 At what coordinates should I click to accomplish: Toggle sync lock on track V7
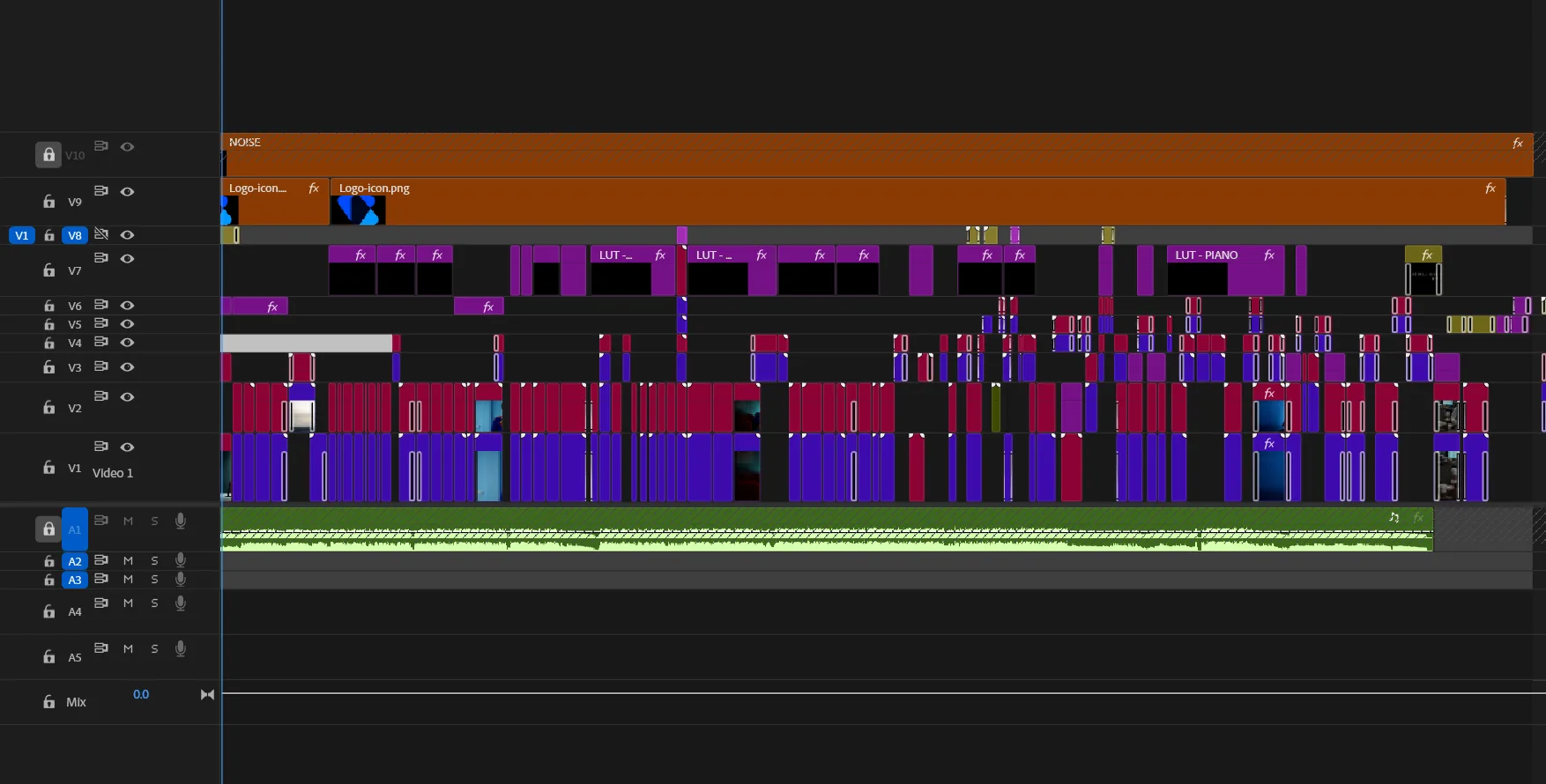pyautogui.click(x=101, y=258)
